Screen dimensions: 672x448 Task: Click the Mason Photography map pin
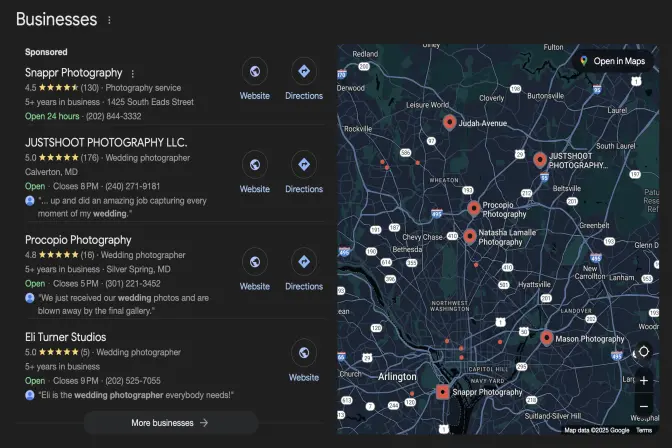point(546,338)
